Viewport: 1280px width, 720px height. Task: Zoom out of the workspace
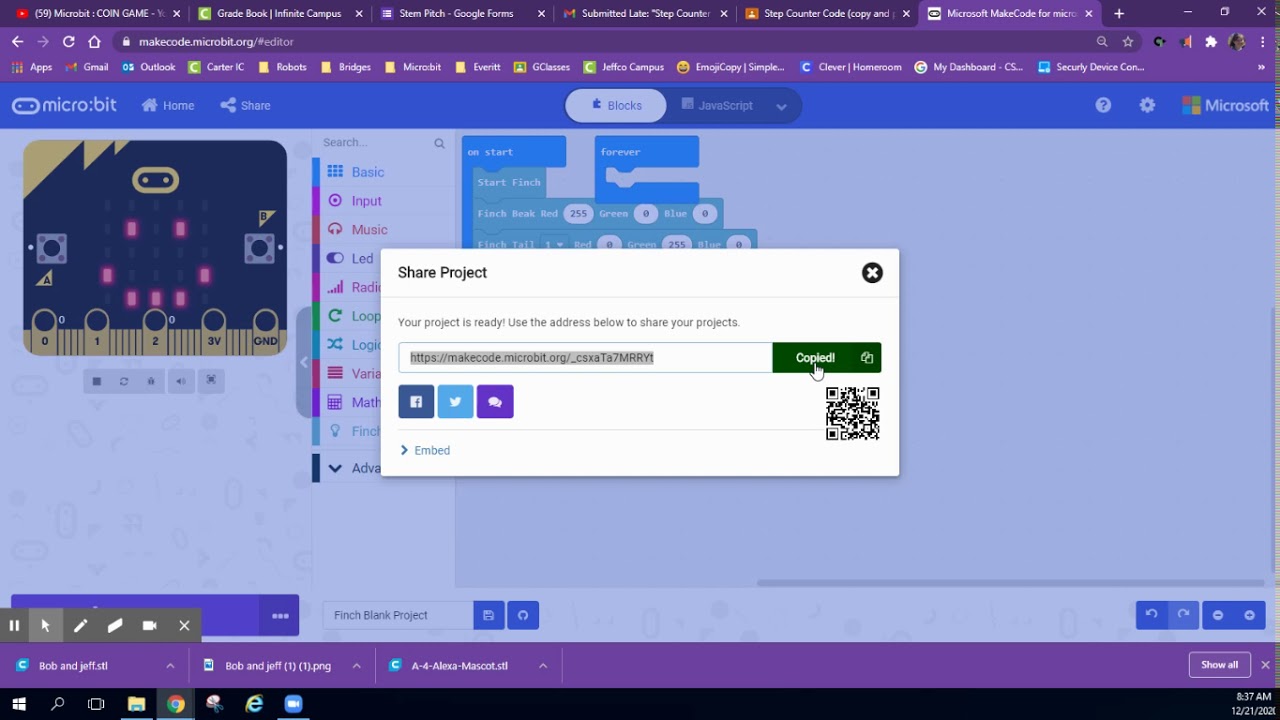(x=1218, y=615)
